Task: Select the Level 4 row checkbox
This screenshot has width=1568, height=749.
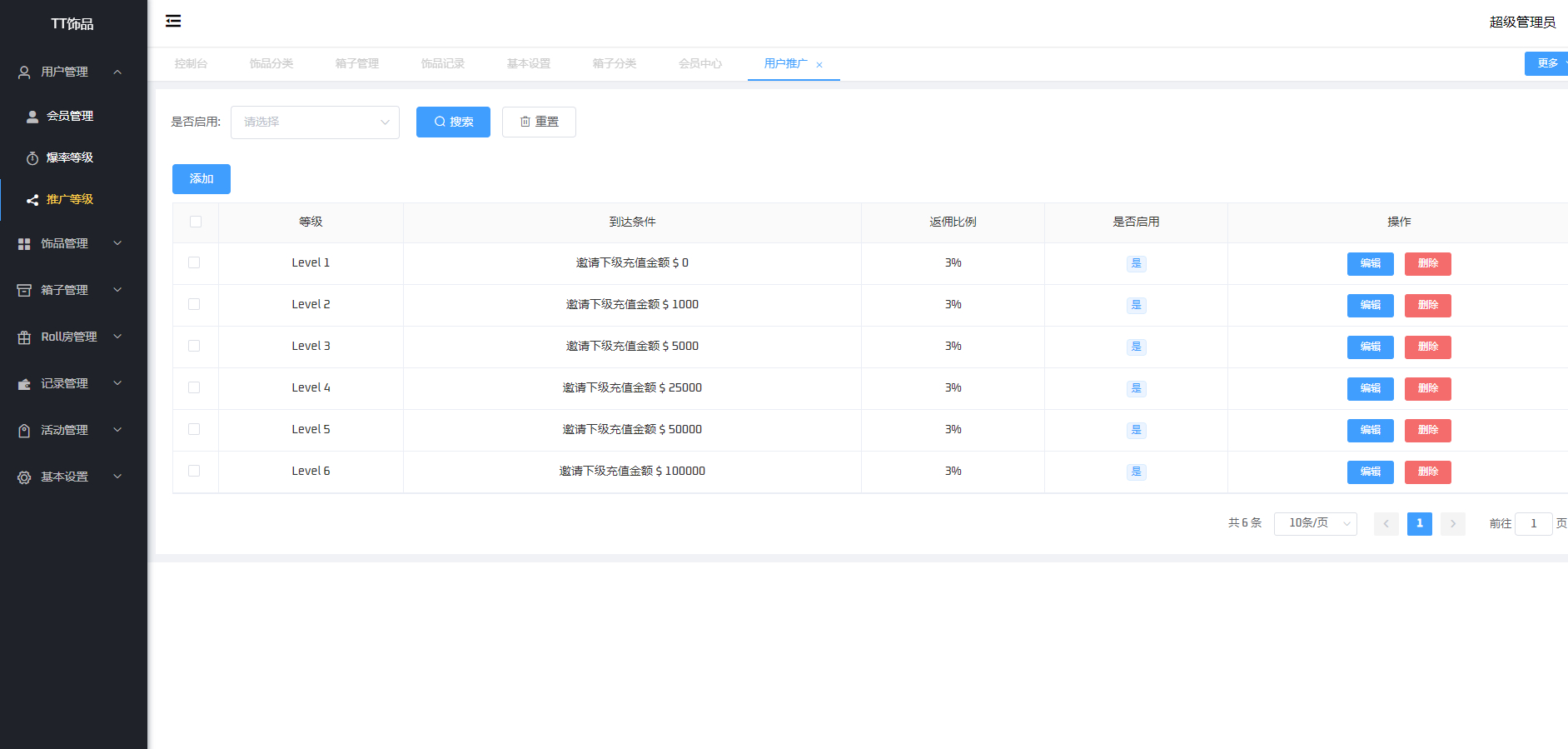Action: pyautogui.click(x=194, y=387)
